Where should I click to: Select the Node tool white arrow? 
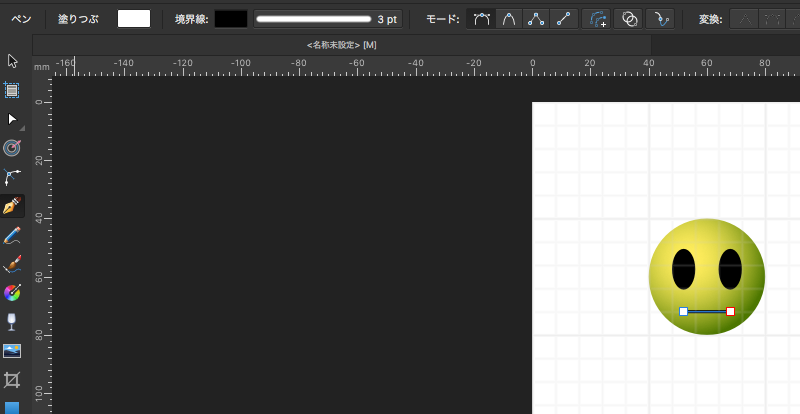pyautogui.click(x=12, y=119)
